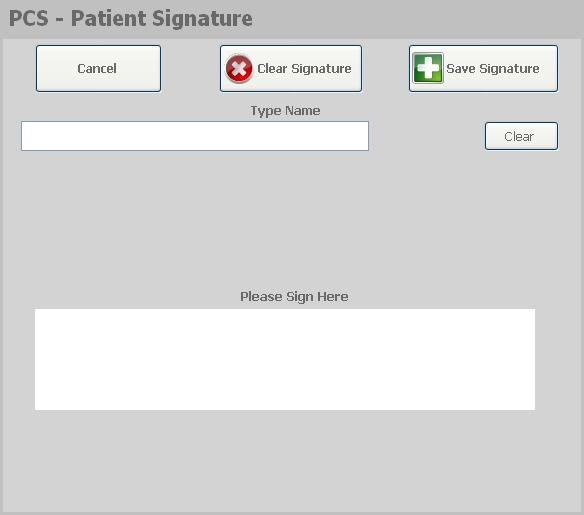This screenshot has width=584, height=515.
Task: Cancel the patient signature dialog
Action: [x=98, y=69]
